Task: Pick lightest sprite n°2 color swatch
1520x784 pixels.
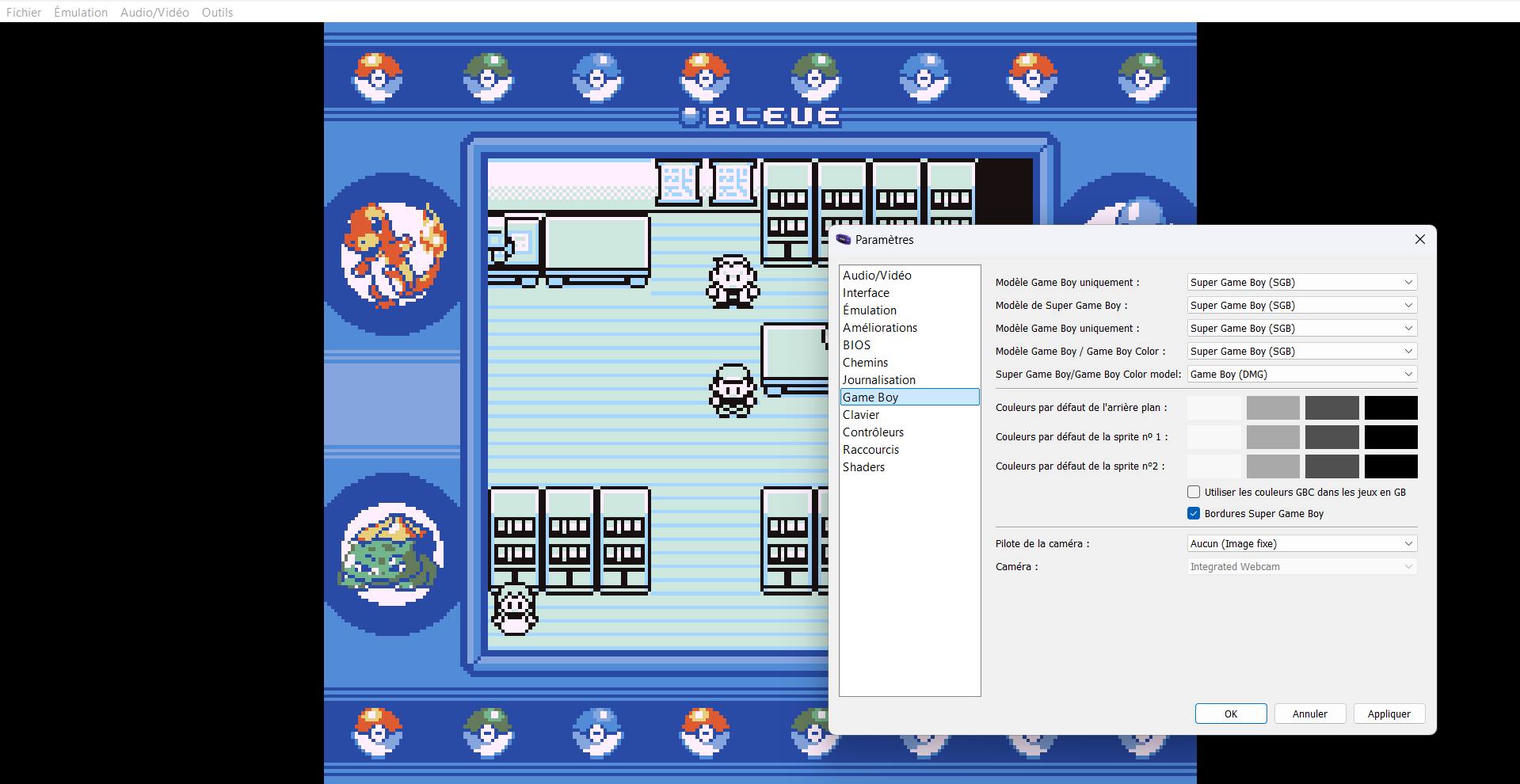Action: [1213, 466]
